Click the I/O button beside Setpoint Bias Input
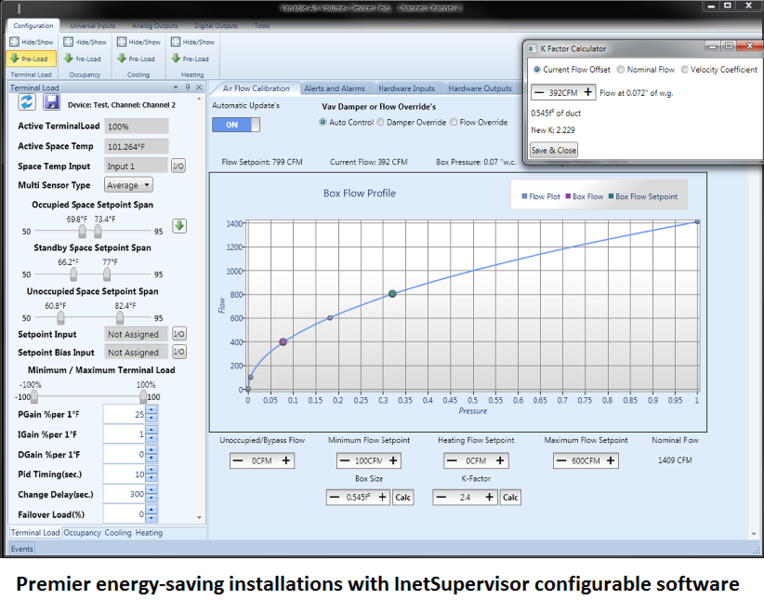This screenshot has height=600, width=764. click(x=179, y=352)
